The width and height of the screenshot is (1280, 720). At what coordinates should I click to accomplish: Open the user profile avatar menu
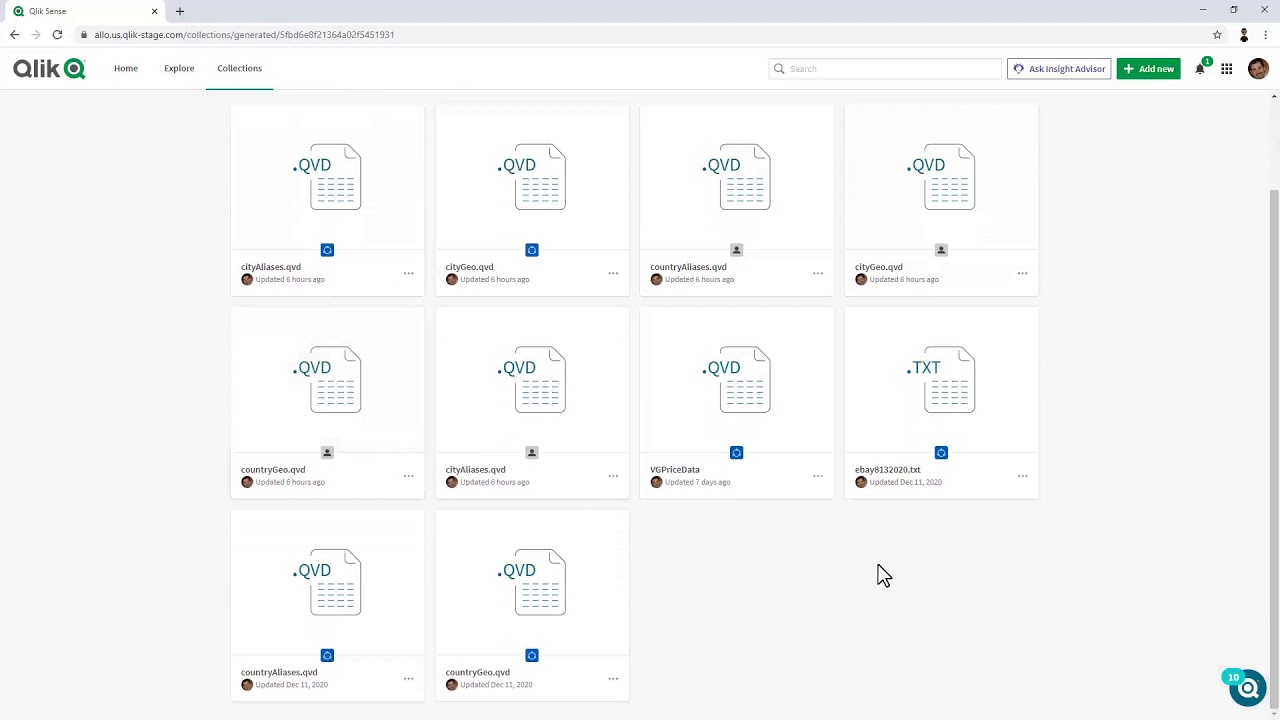1258,68
